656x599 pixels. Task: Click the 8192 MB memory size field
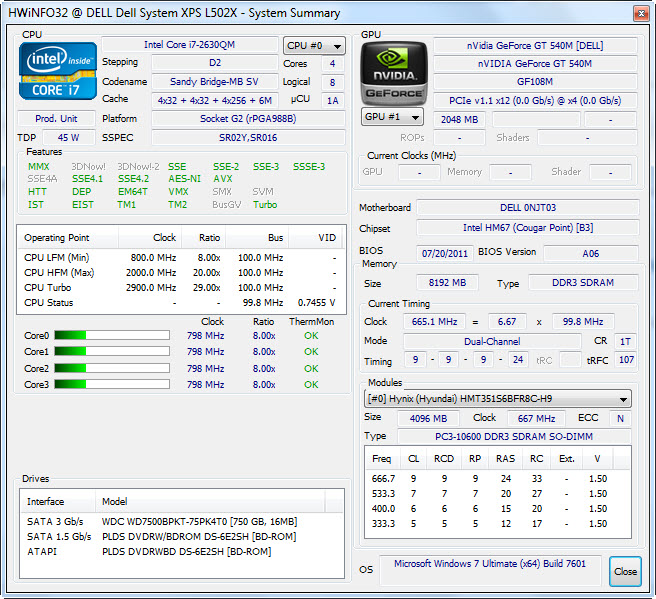[x=447, y=283]
